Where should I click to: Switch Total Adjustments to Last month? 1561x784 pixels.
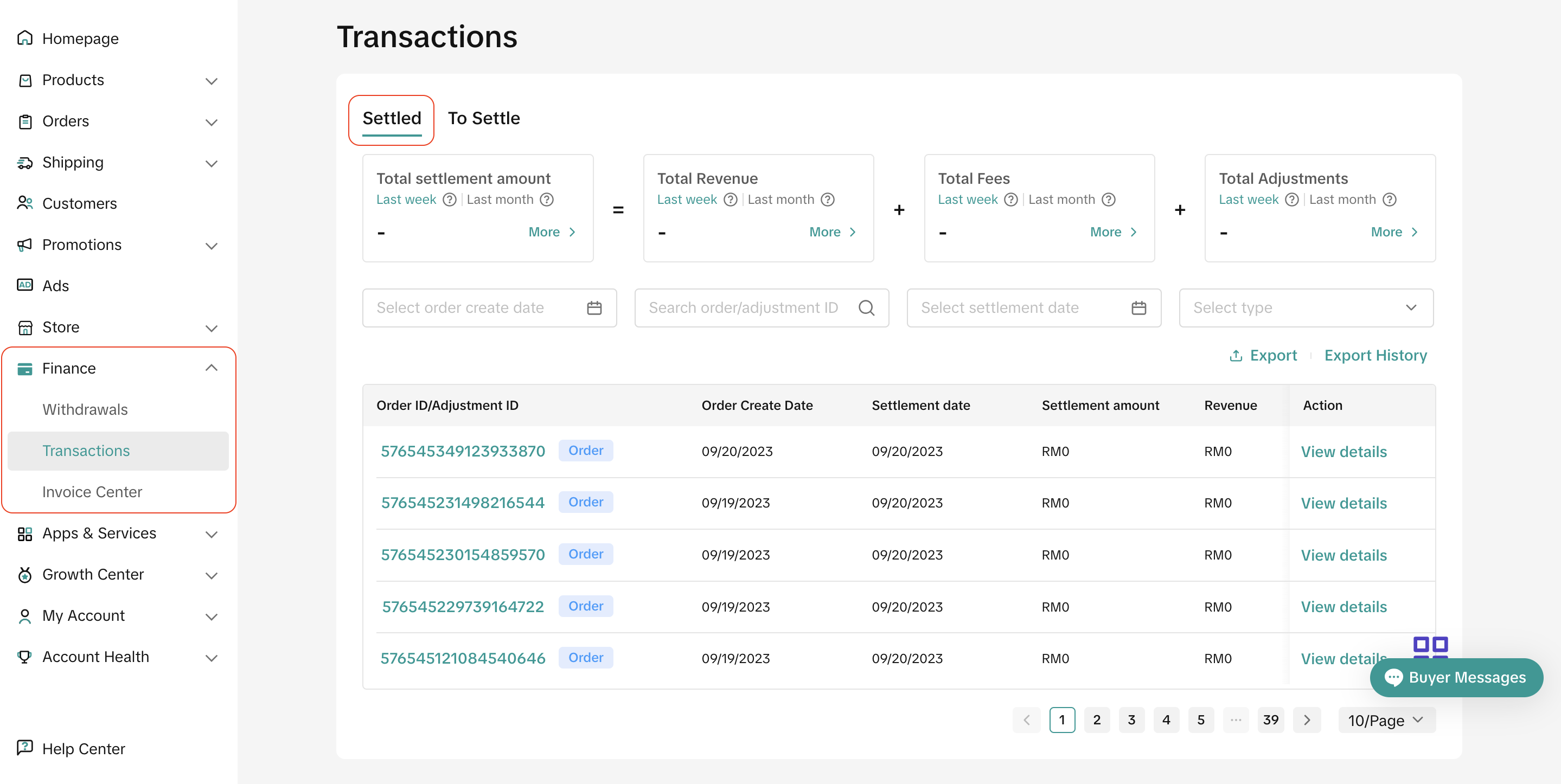pyautogui.click(x=1342, y=200)
